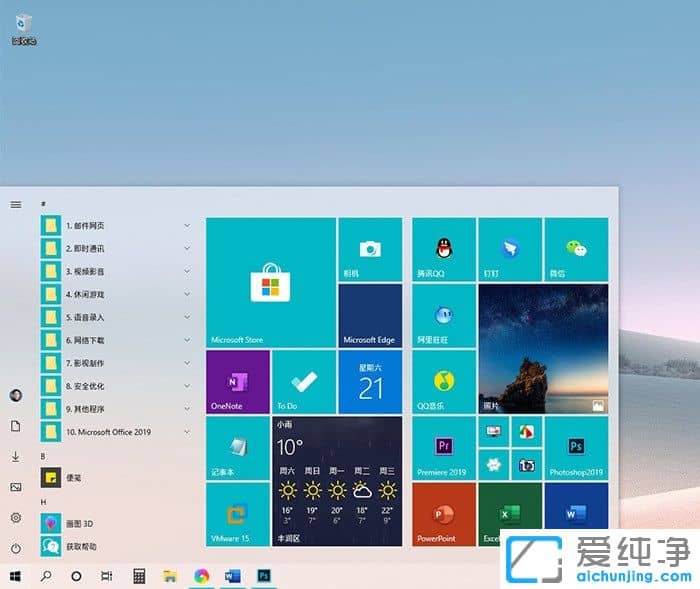
Task: Open the Photos tile with starry sky
Action: point(543,349)
